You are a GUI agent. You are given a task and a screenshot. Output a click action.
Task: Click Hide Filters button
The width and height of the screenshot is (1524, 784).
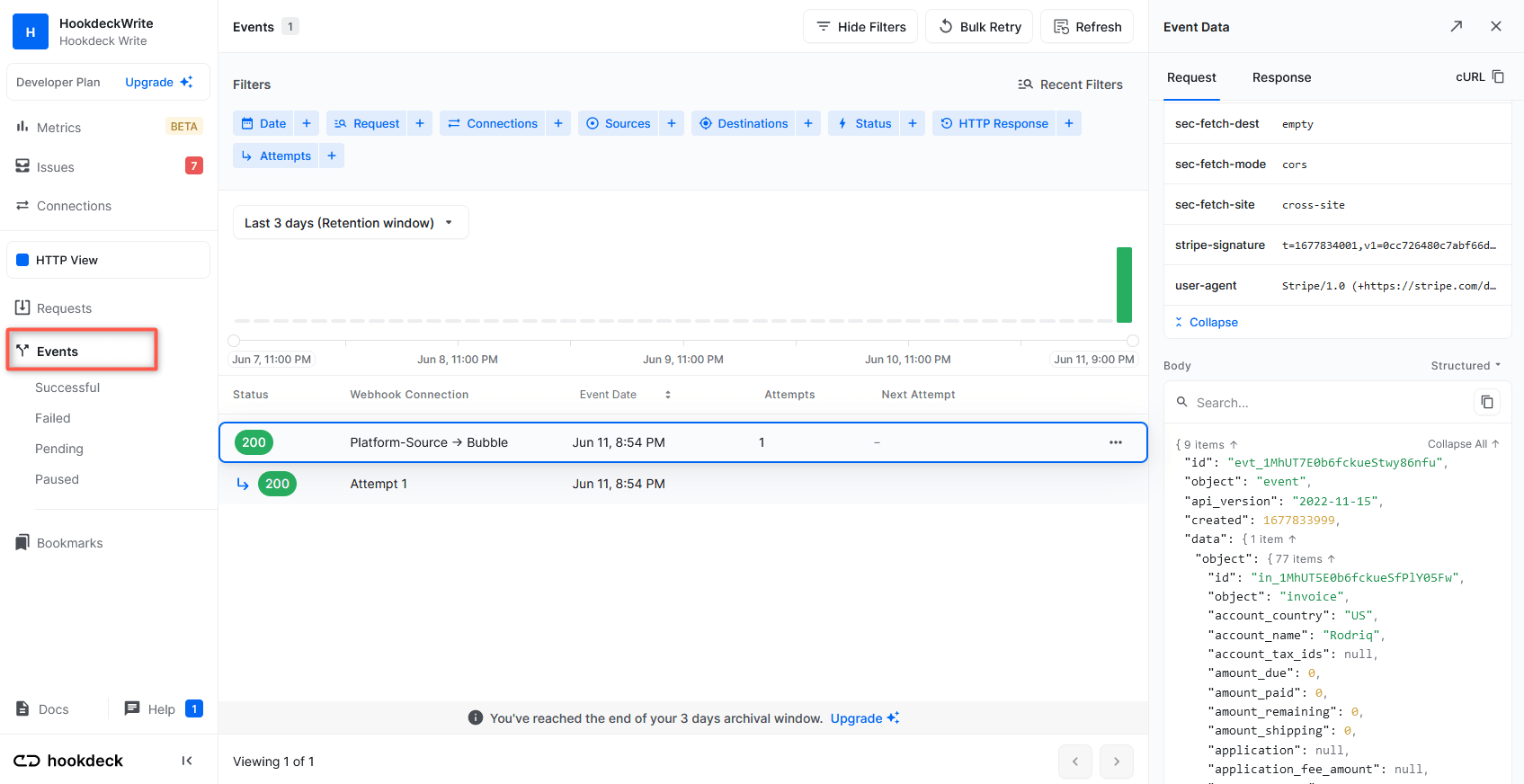point(860,27)
